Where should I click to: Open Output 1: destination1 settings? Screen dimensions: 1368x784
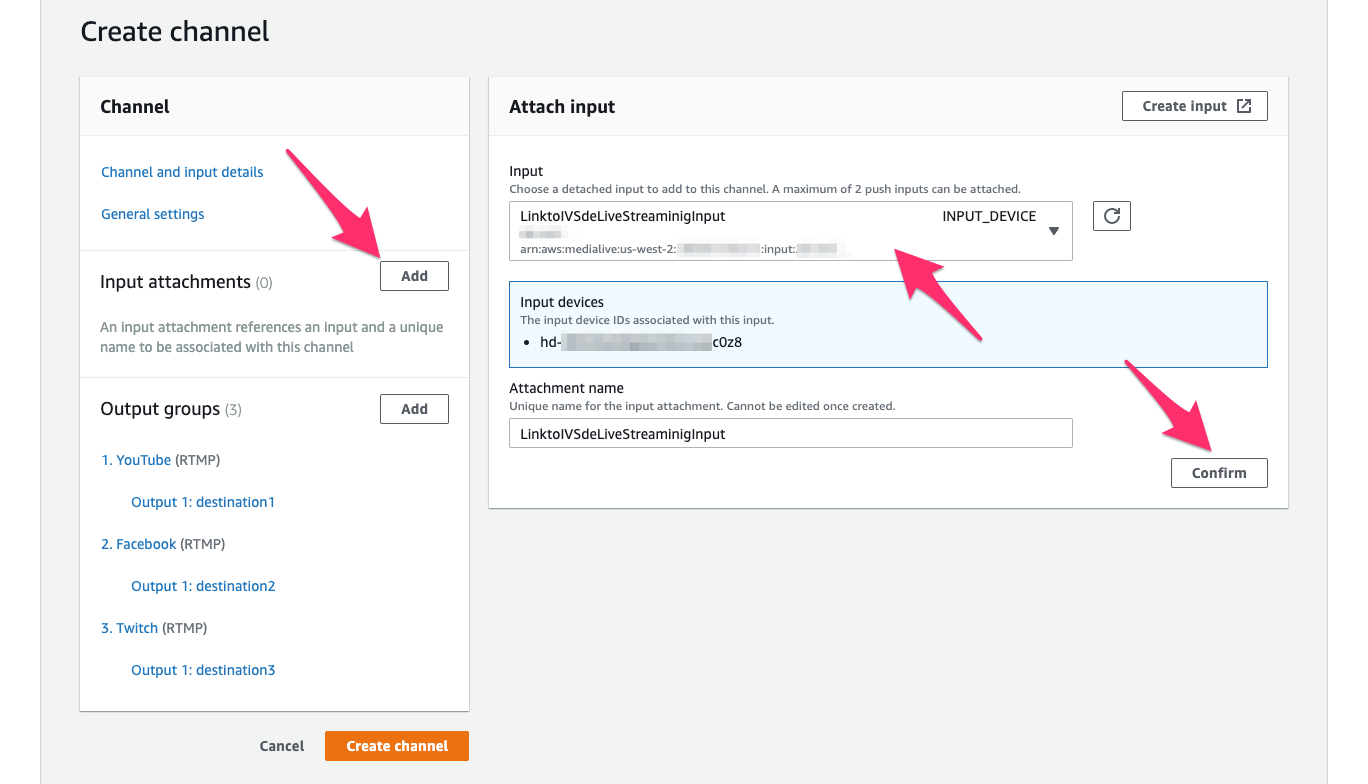[203, 501]
